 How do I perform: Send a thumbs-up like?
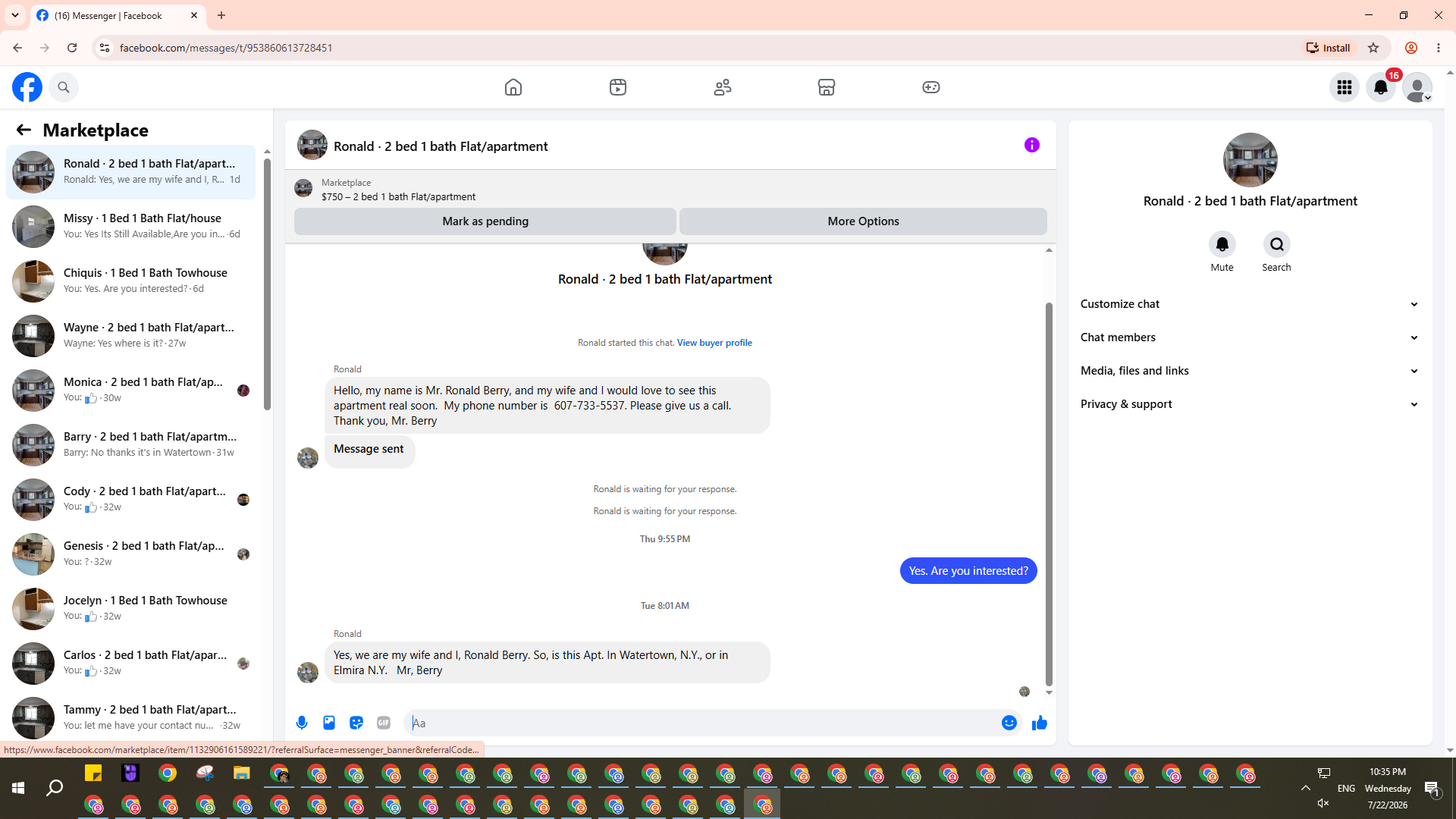click(x=1040, y=723)
